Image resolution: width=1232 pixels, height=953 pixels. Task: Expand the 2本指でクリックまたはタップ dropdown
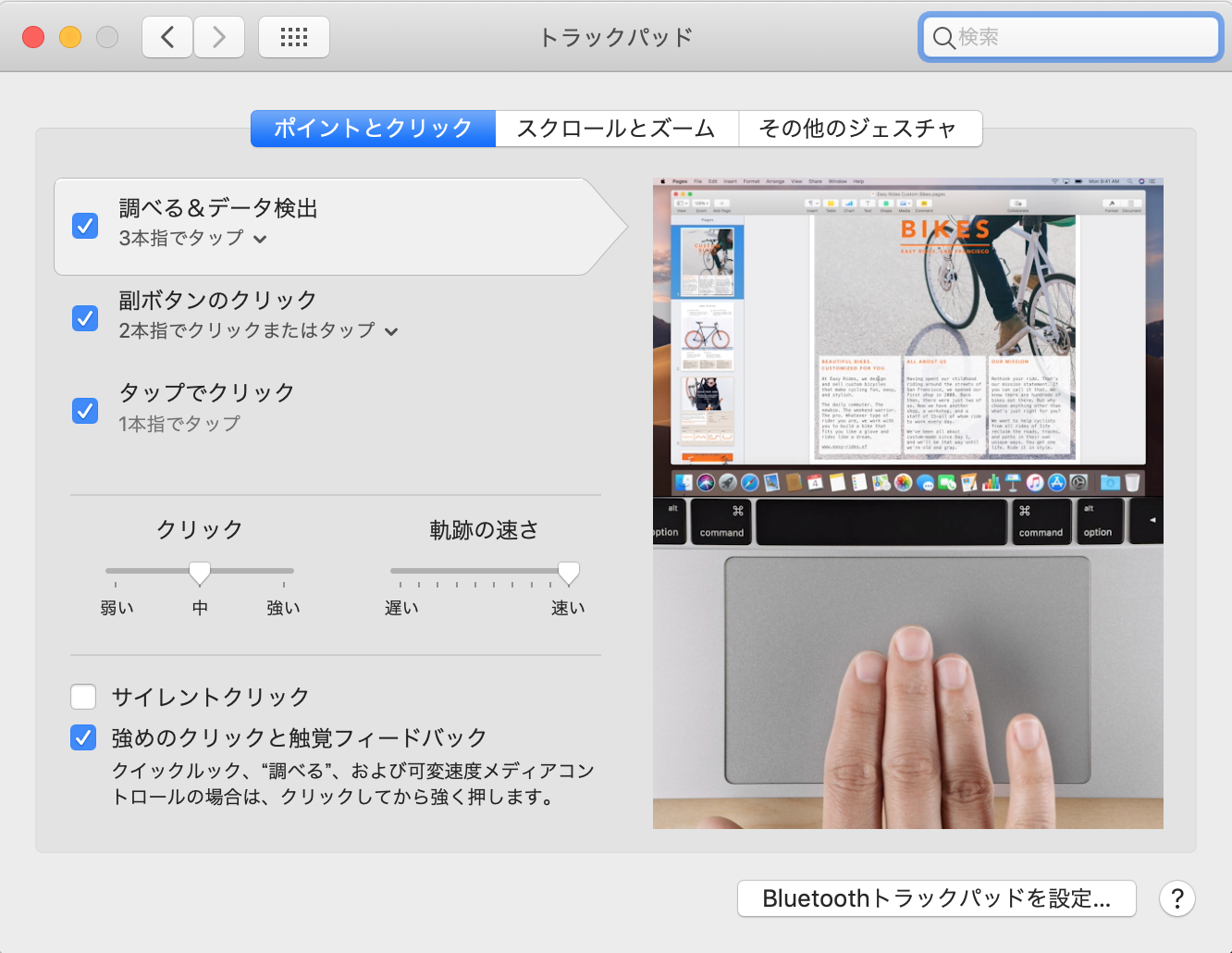pos(259,330)
